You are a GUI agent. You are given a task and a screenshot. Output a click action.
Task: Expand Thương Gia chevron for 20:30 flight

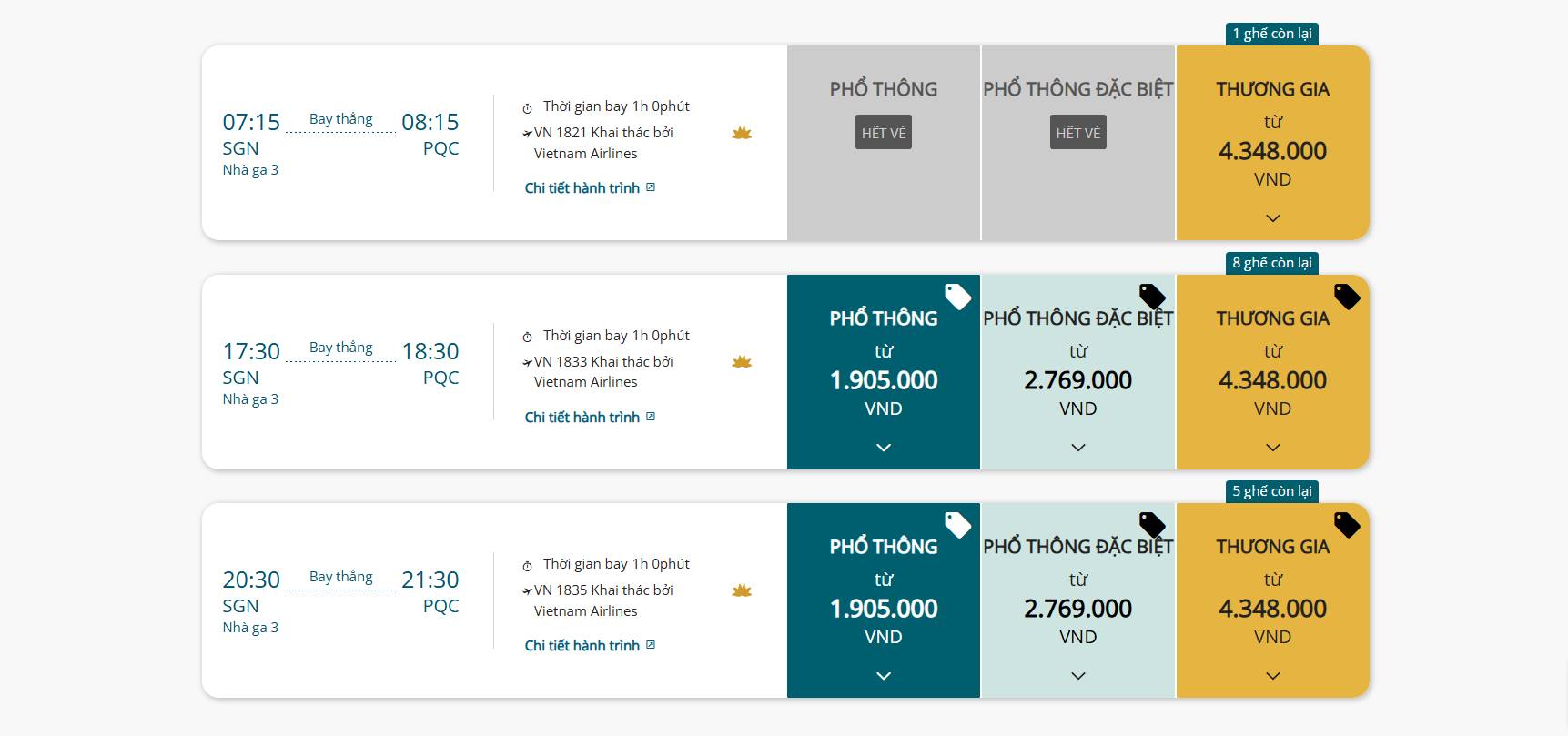coord(1272,676)
